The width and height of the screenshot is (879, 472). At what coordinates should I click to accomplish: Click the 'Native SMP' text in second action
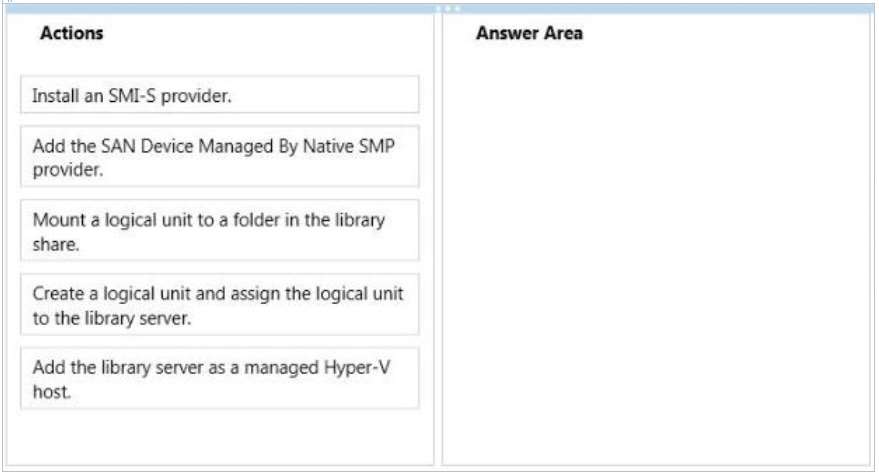pyautogui.click(x=349, y=146)
